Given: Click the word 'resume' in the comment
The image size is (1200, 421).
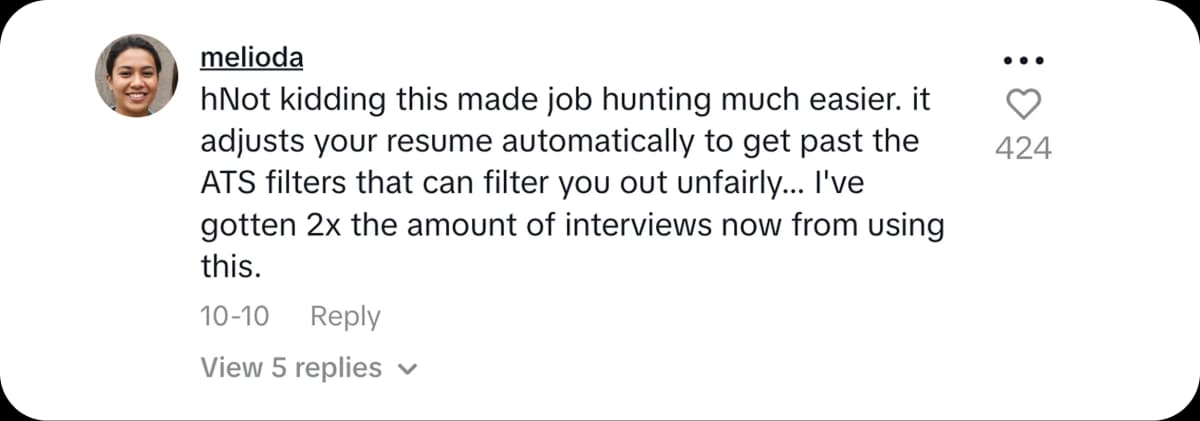Looking at the screenshot, I should [411, 142].
